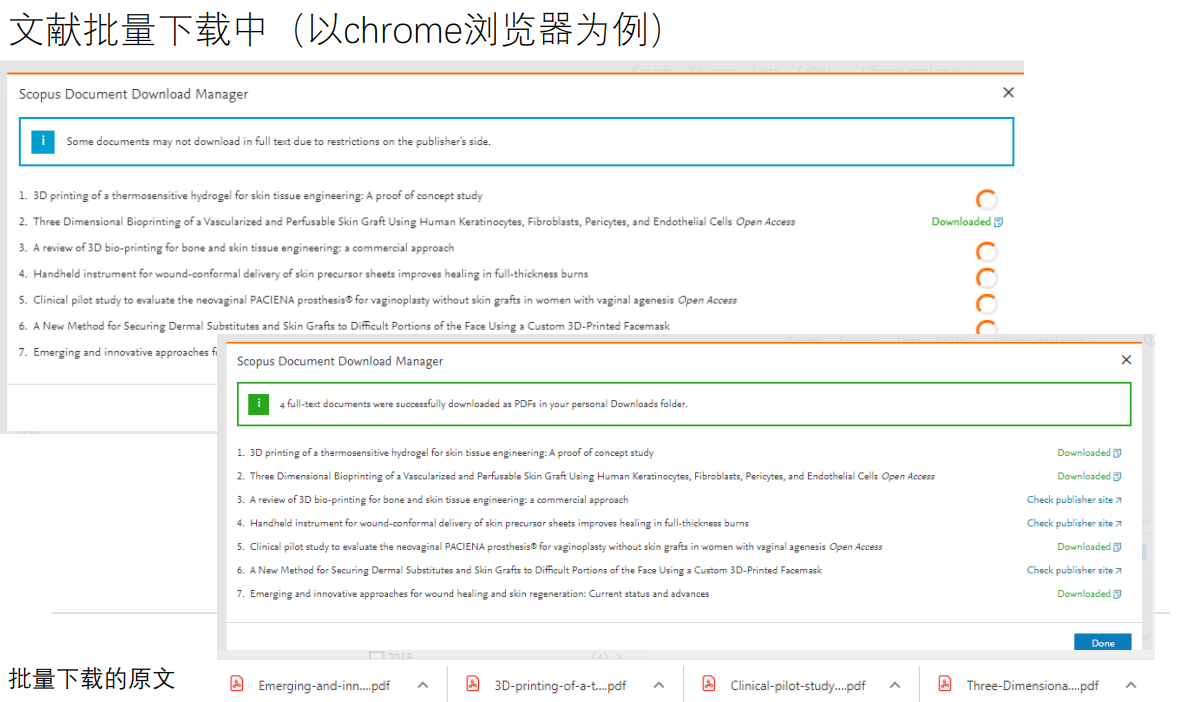Click the green info icon in the completed dialog
Viewport: 1204px width, 702px height.
260,404
